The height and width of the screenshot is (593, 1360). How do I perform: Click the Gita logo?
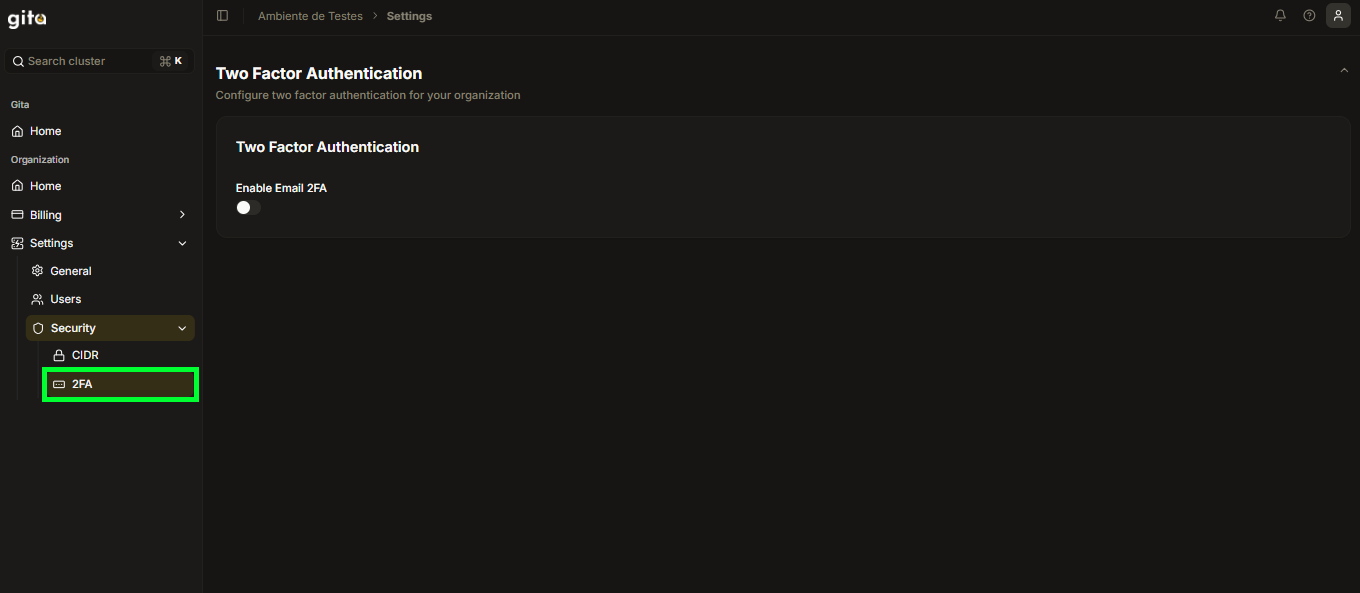point(27,18)
